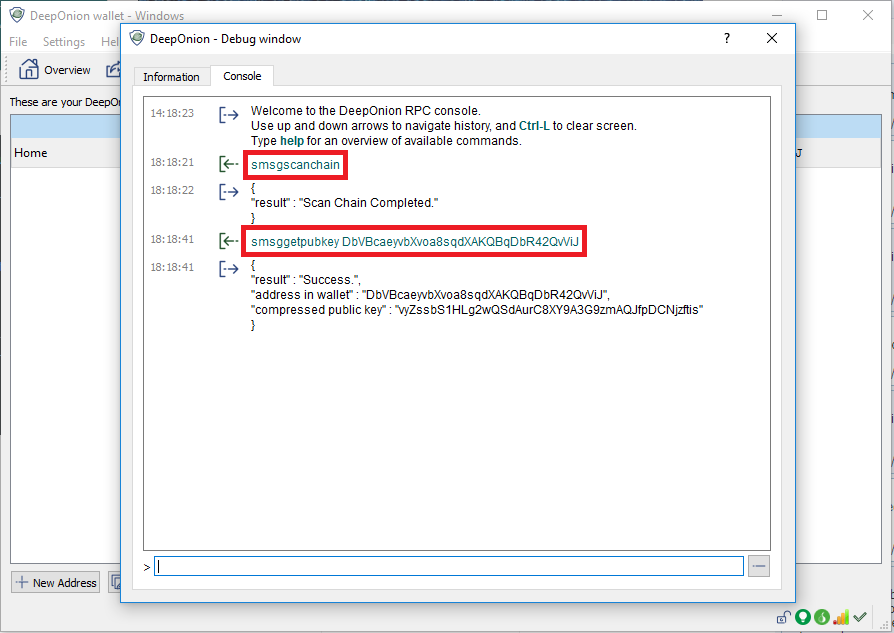Click the green checkmark sync status icon
The width and height of the screenshot is (894, 633).
coord(860,617)
